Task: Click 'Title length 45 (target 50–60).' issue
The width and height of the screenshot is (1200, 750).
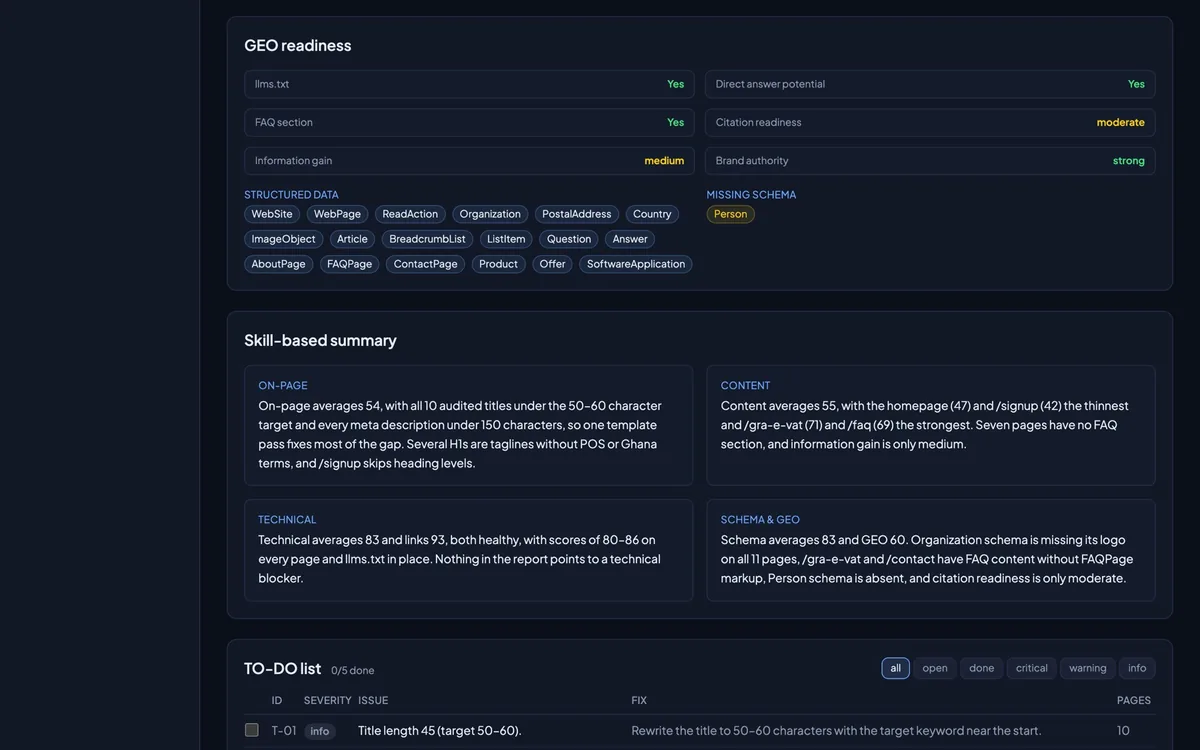Action: click(440, 731)
